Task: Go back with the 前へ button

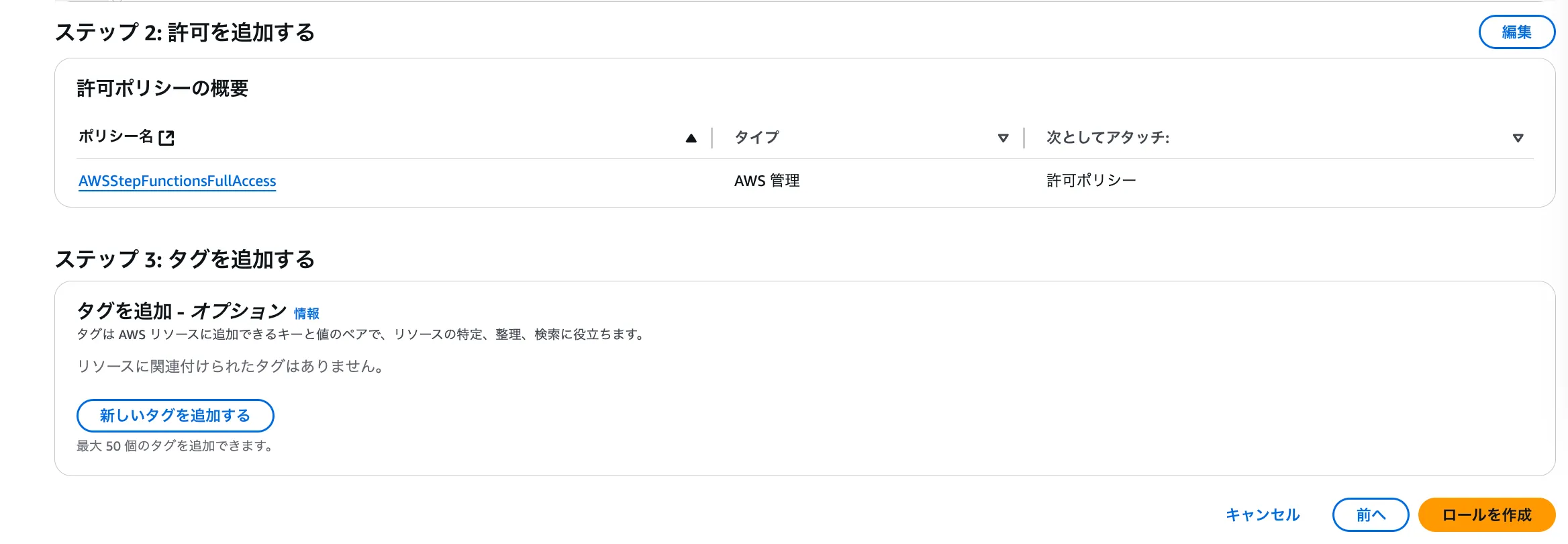Action: click(x=1370, y=515)
